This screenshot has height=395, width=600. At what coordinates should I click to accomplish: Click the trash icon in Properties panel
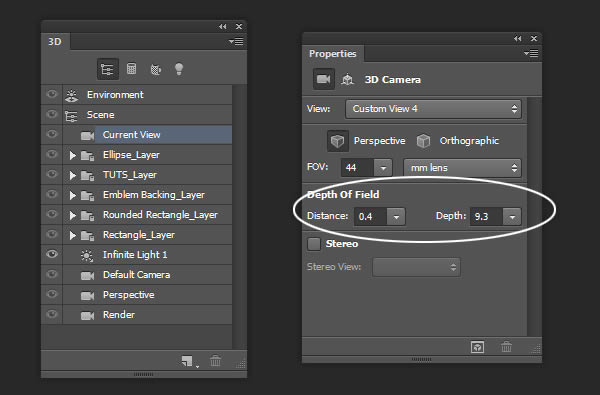tap(506, 347)
